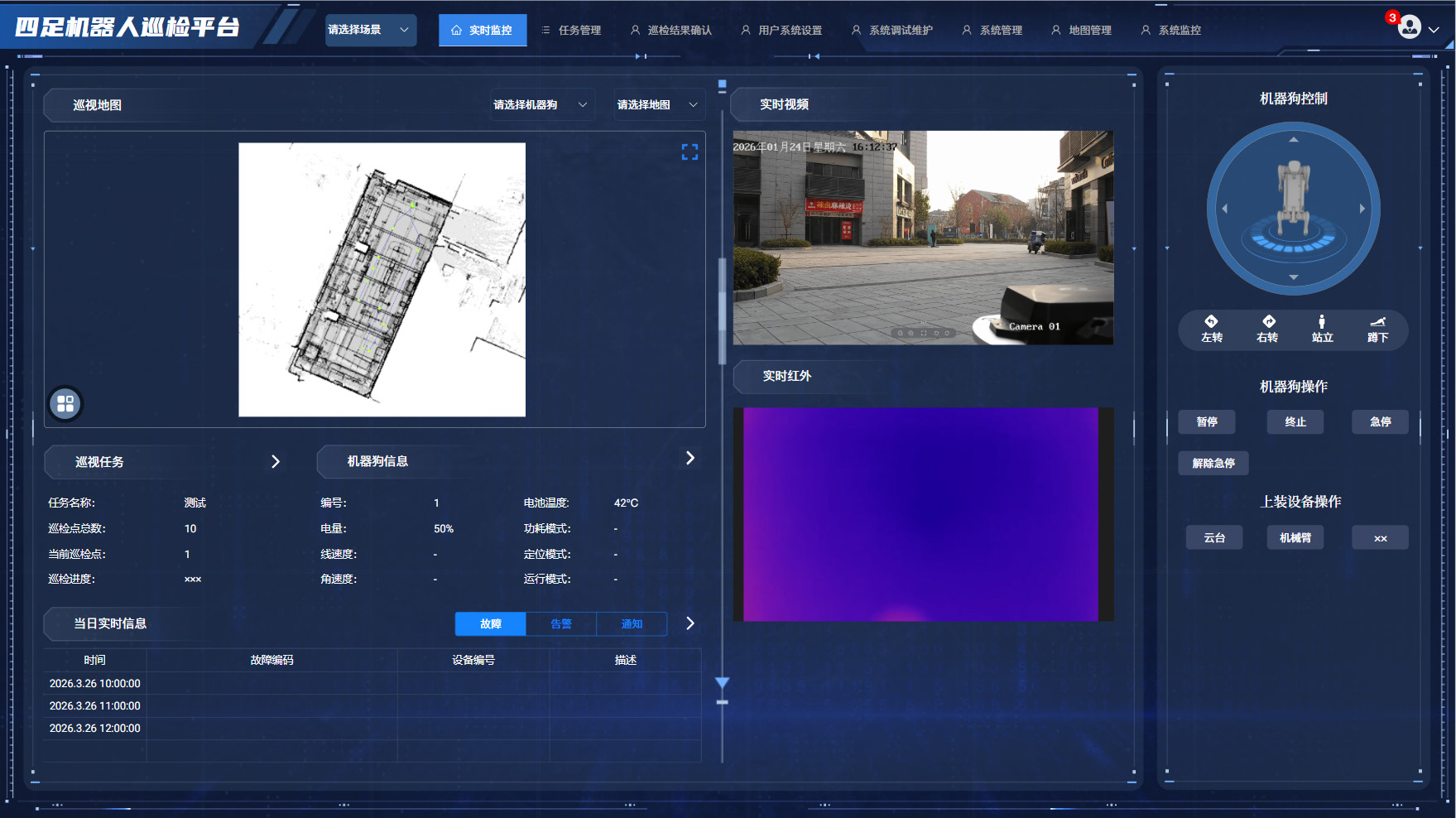Click the battery temperature value 42°C
This screenshot has height=818, width=1456.
(627, 503)
